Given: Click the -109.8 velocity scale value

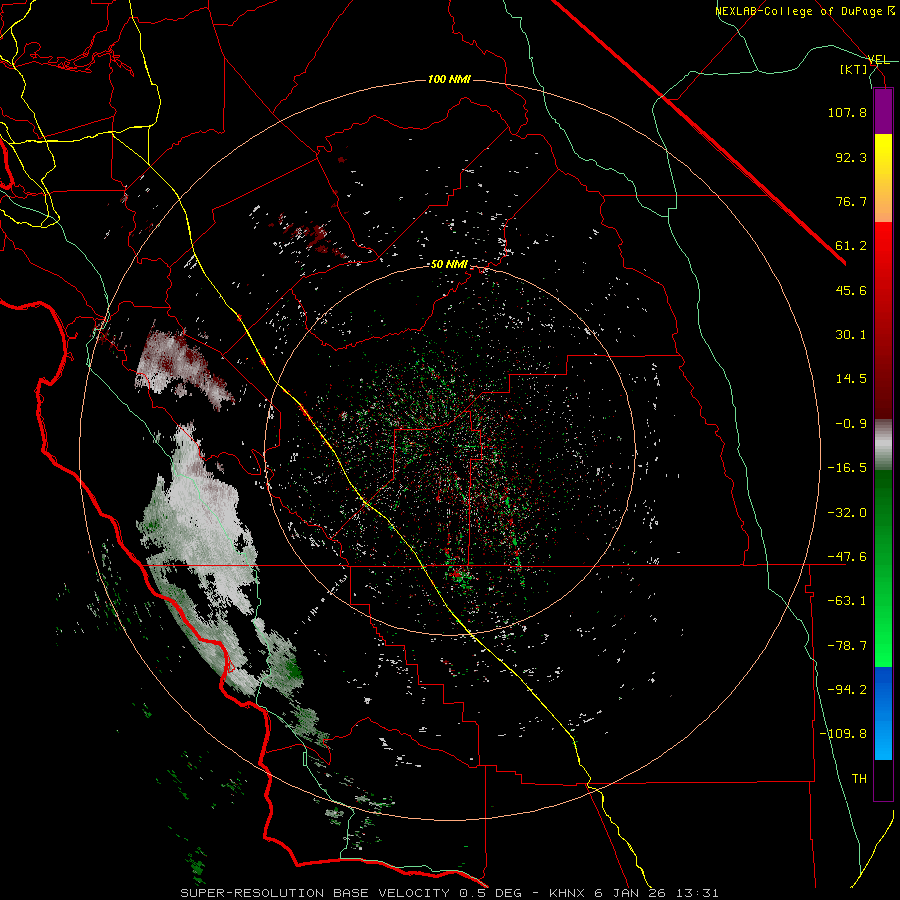Looking at the screenshot, I should (x=843, y=734).
